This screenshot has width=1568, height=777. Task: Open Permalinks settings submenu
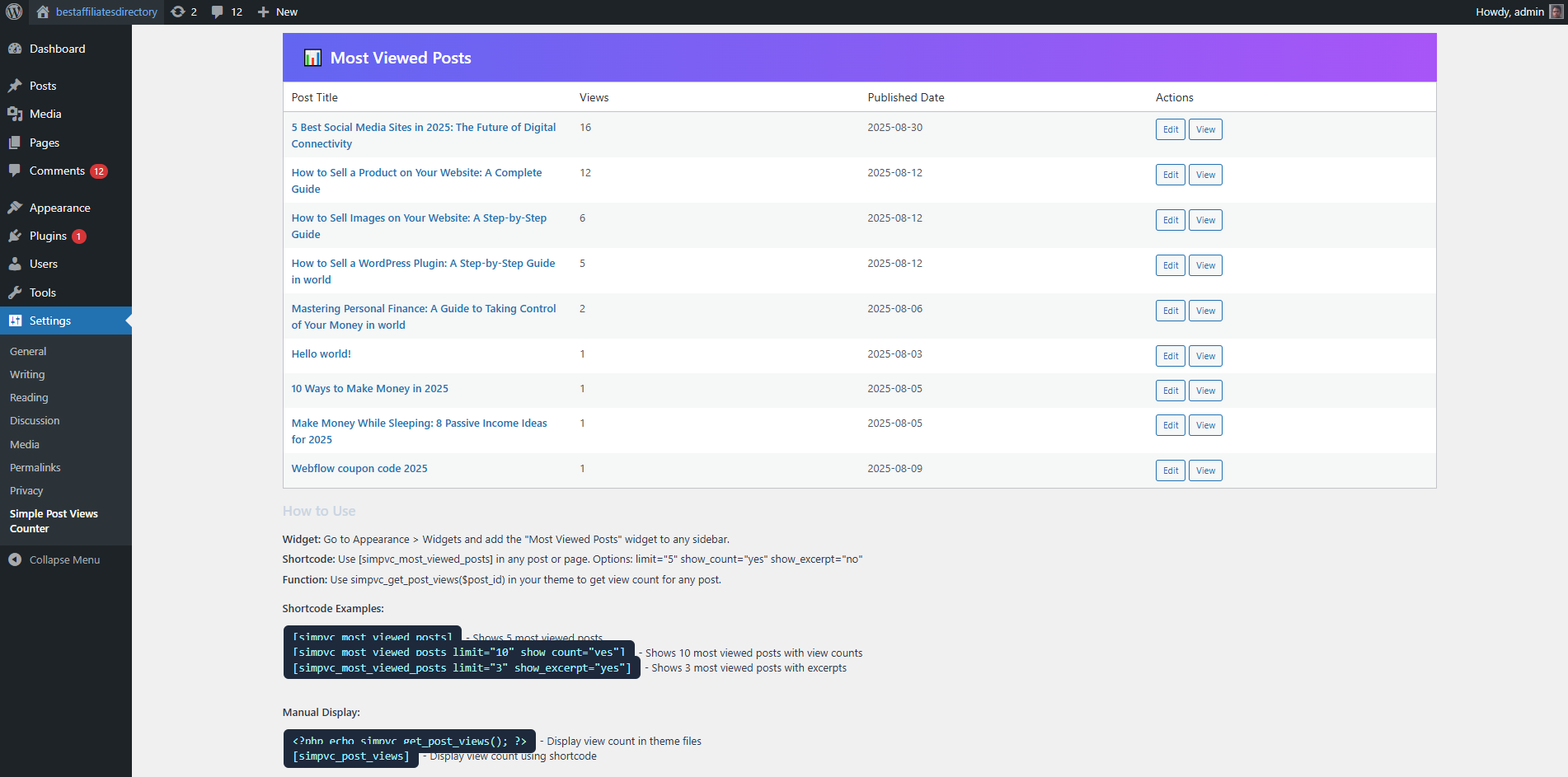(35, 467)
